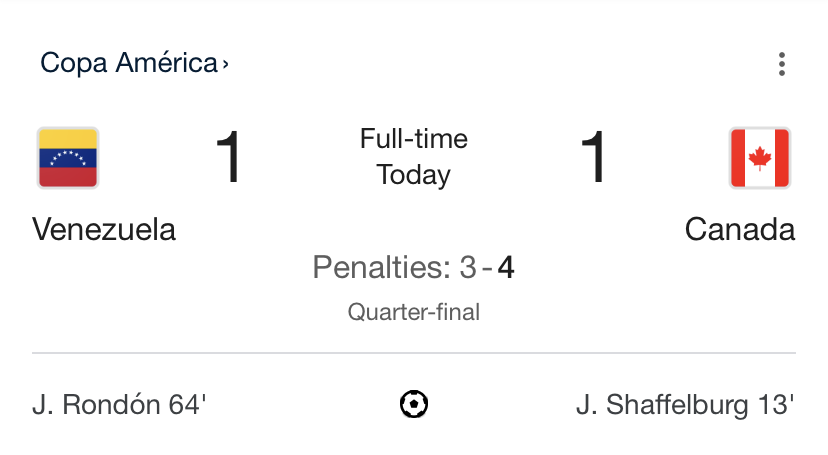The width and height of the screenshot is (828, 455).
Task: Select the Canada team name
Action: pos(740,230)
